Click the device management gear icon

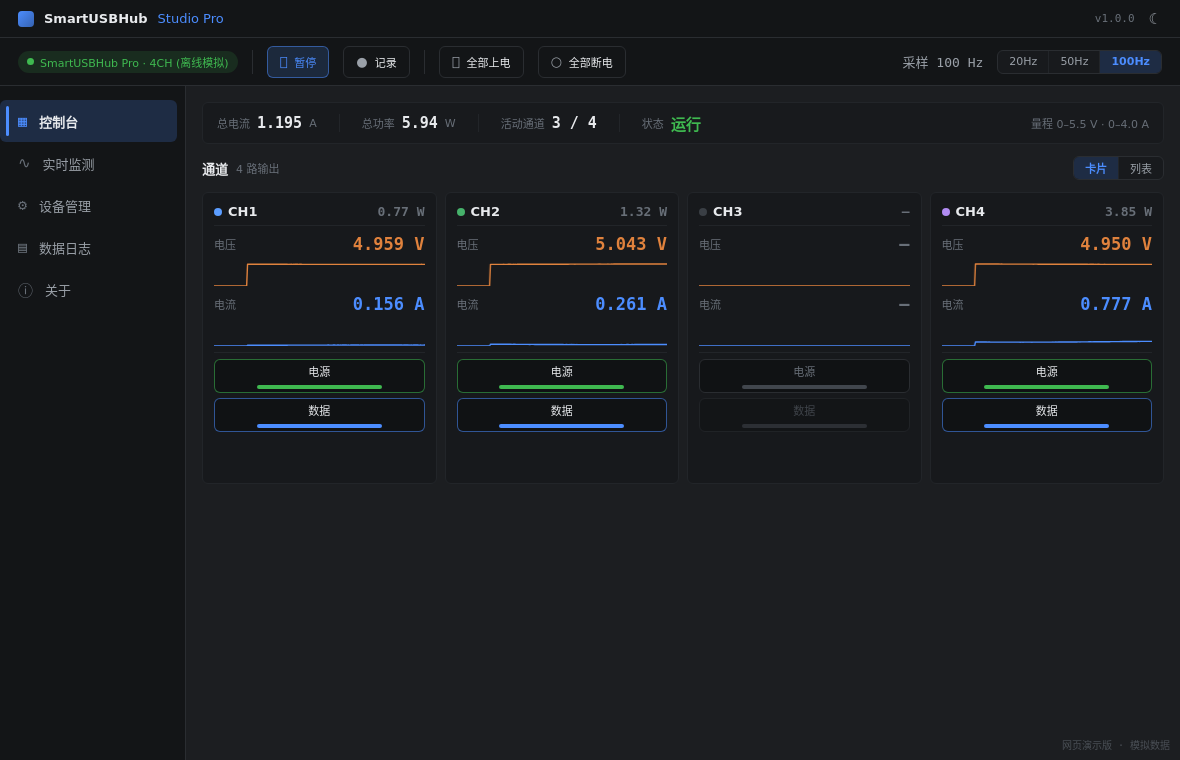23,205
